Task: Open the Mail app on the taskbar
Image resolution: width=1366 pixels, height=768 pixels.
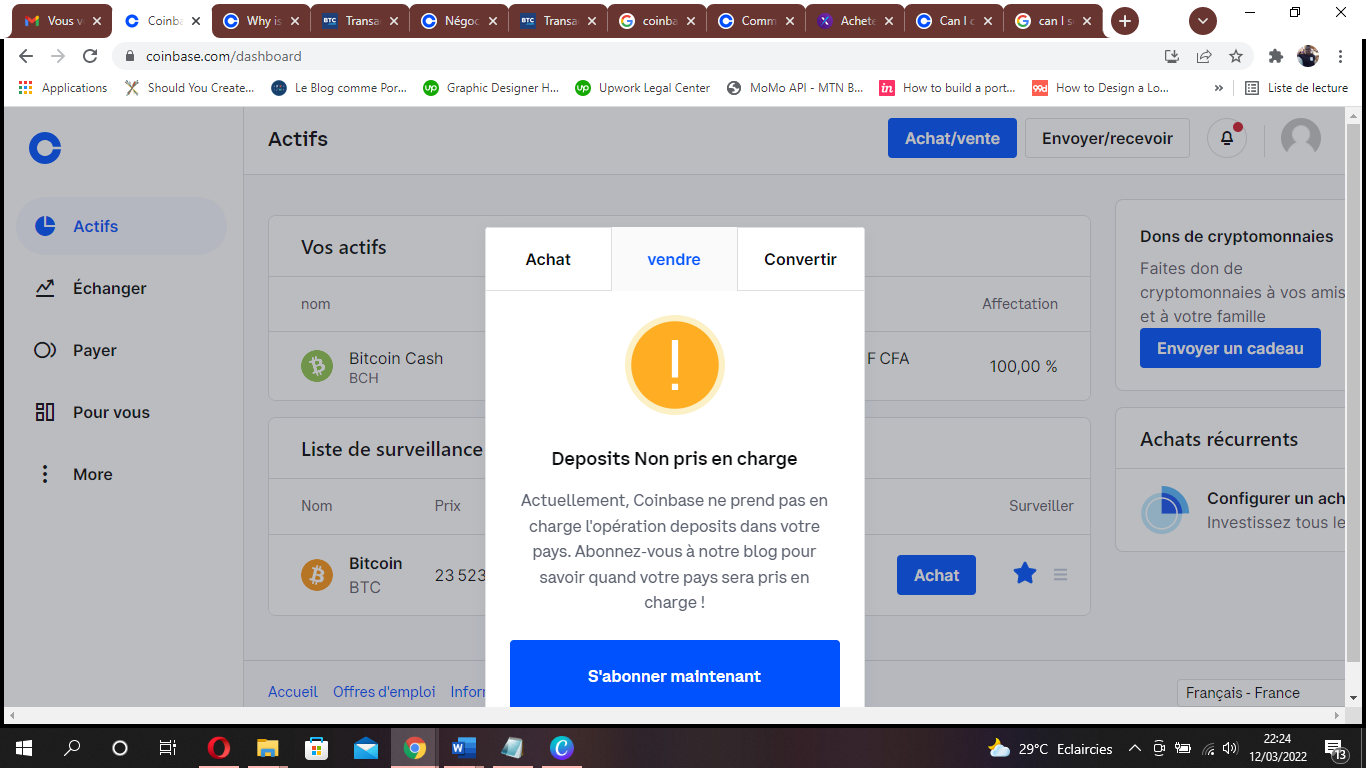Action: click(x=366, y=748)
